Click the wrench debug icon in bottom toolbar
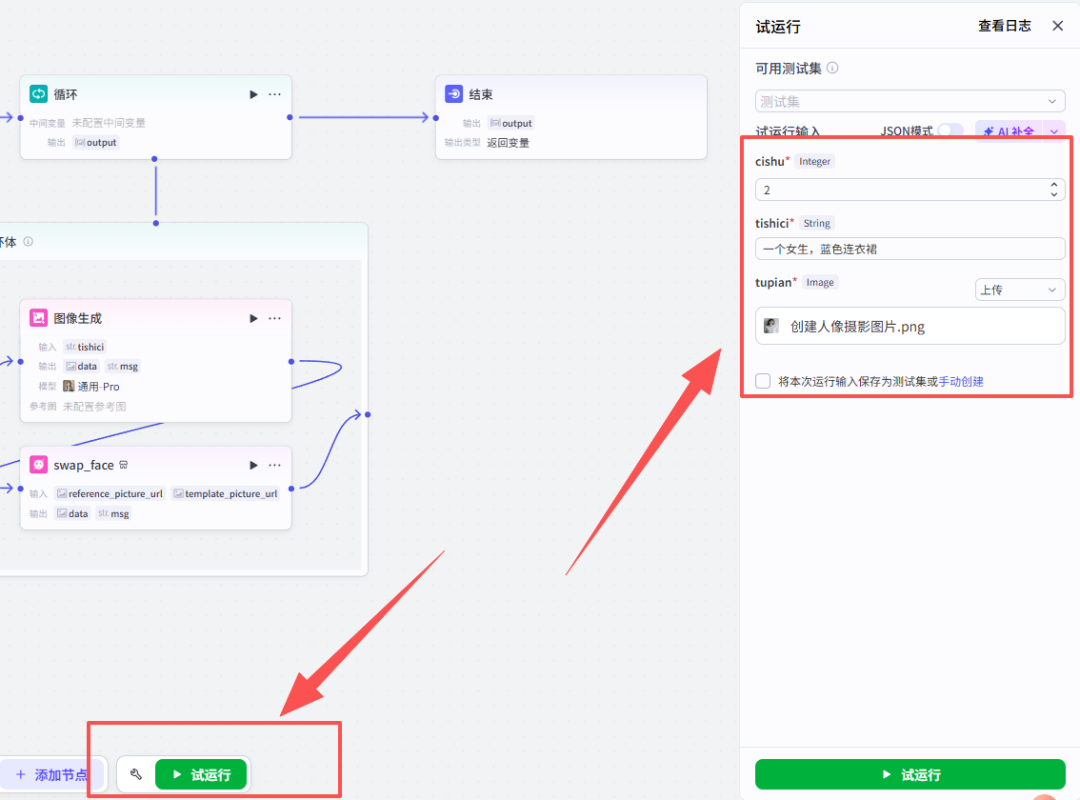This screenshot has height=800, width=1080. point(136,774)
